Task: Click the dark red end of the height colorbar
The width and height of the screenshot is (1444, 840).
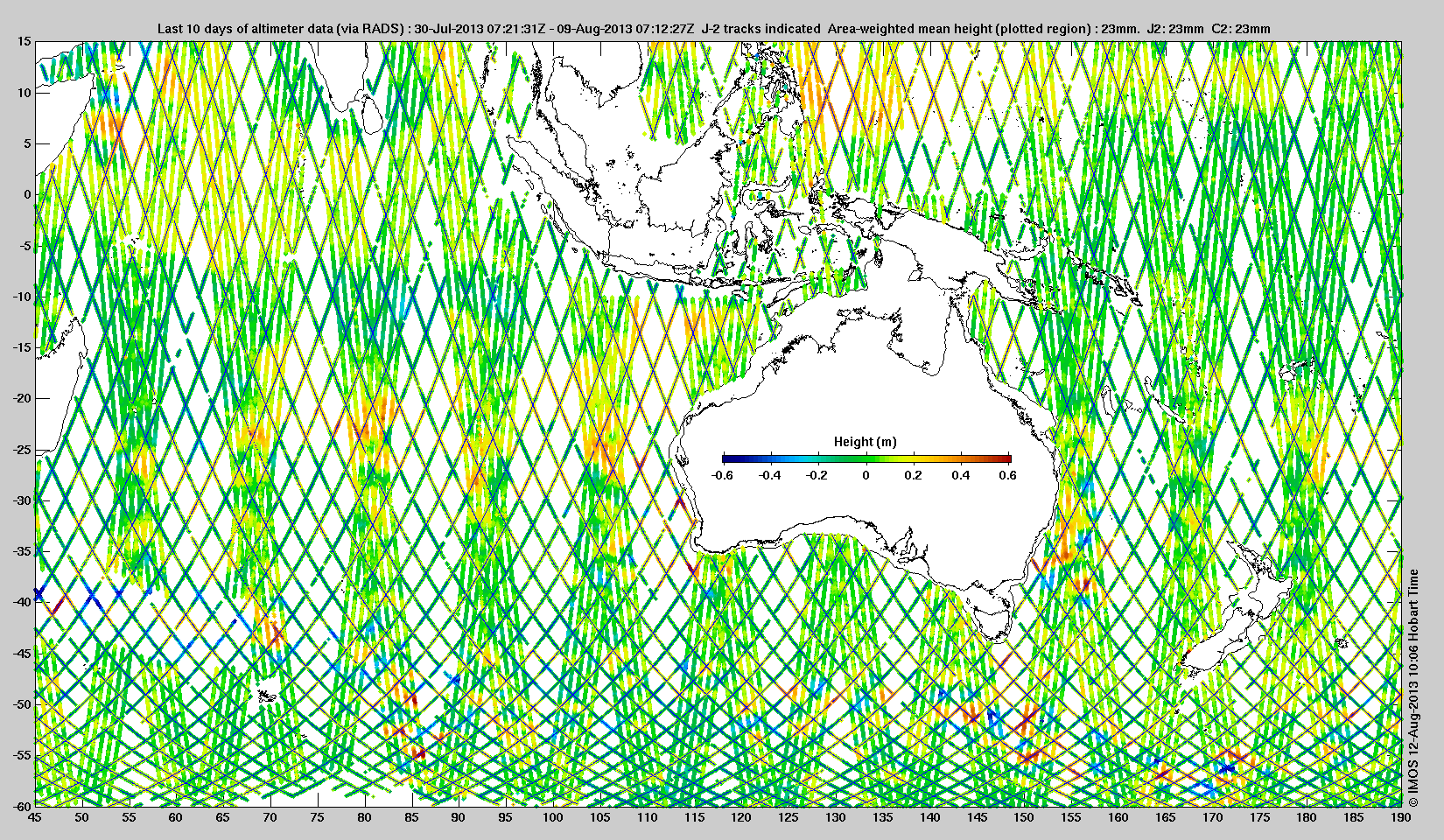Action: [1006, 458]
